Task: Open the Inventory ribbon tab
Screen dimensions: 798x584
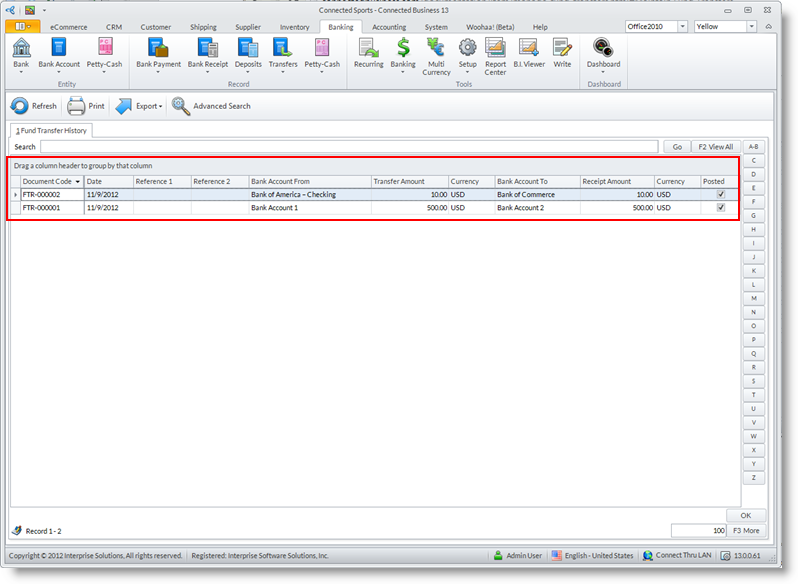Action: click(x=294, y=27)
